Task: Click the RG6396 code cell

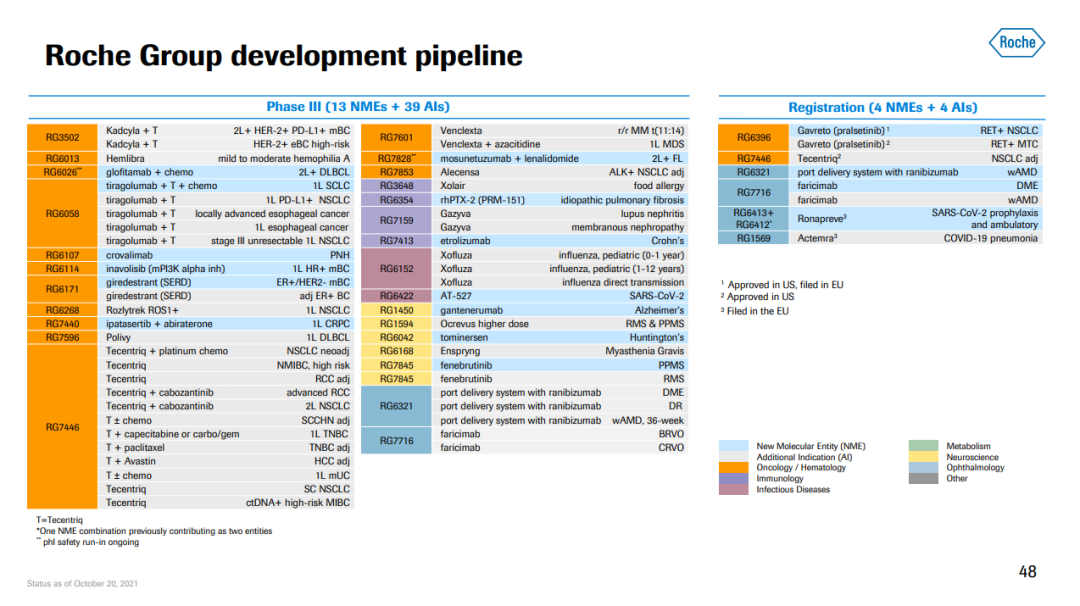Action: [754, 138]
